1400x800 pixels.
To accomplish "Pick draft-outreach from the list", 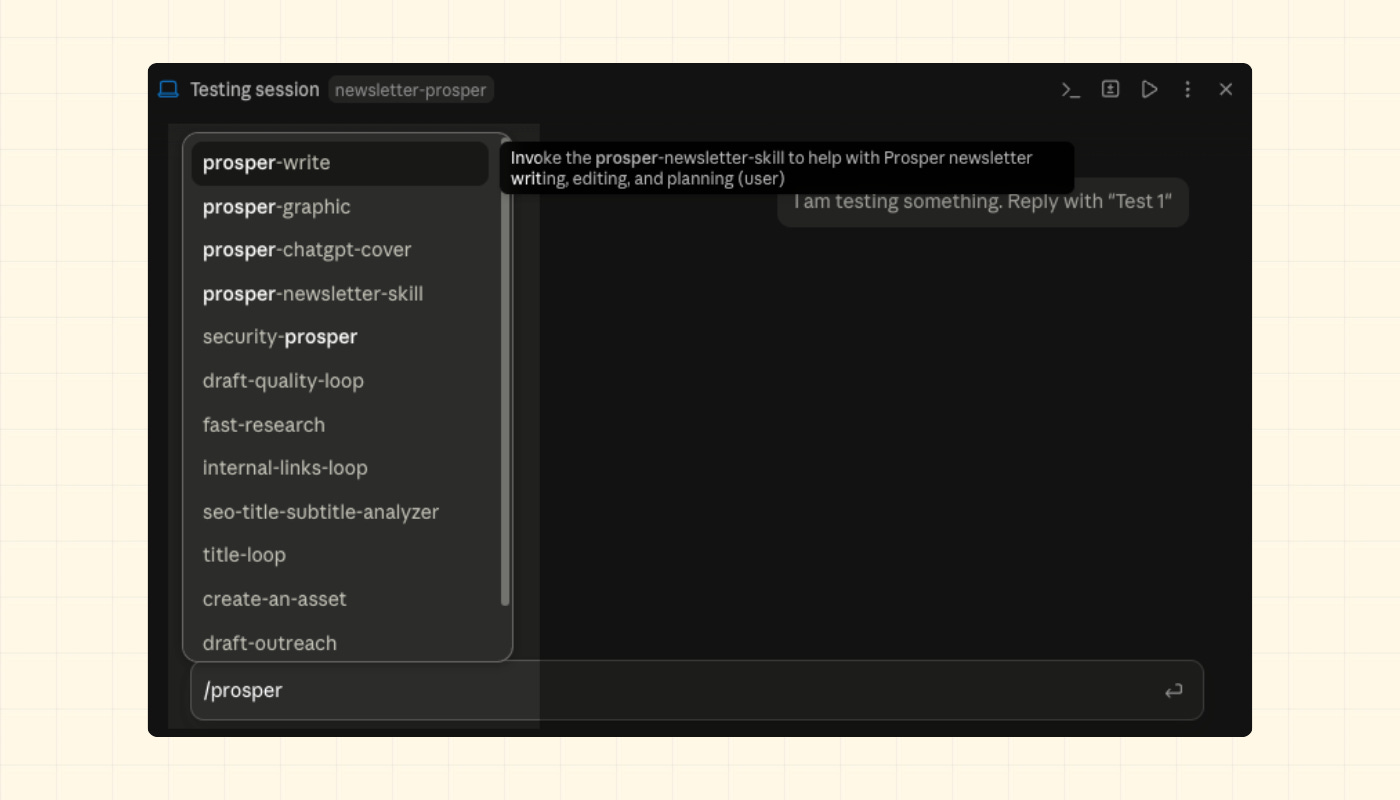I will click(x=340, y=643).
